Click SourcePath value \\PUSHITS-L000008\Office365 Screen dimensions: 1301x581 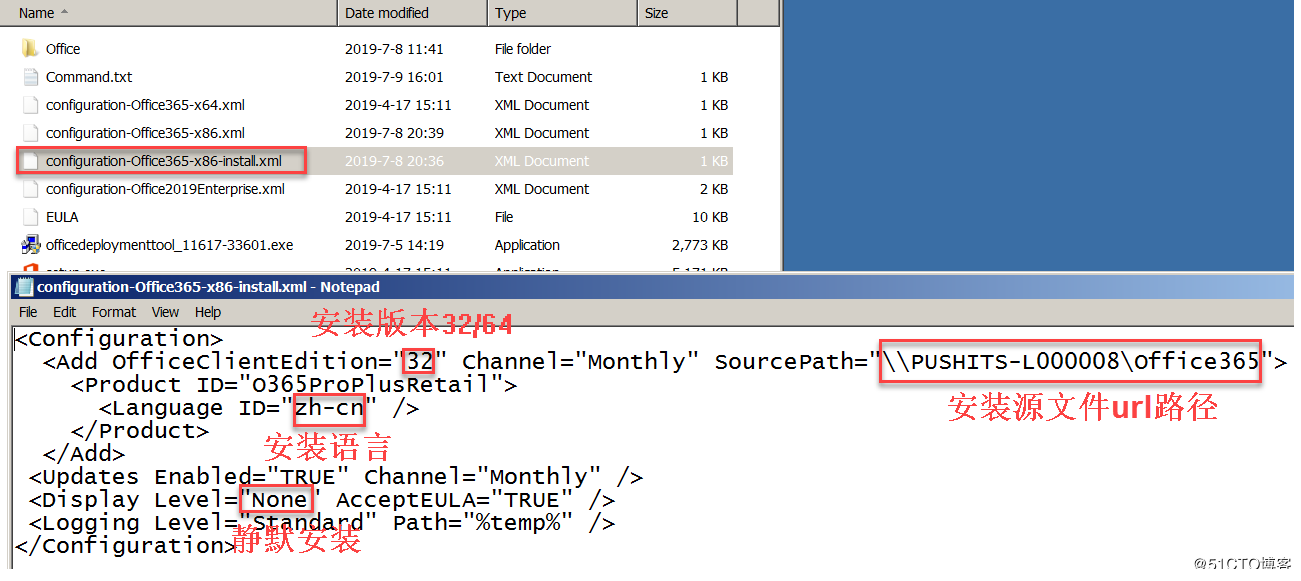point(1070,362)
